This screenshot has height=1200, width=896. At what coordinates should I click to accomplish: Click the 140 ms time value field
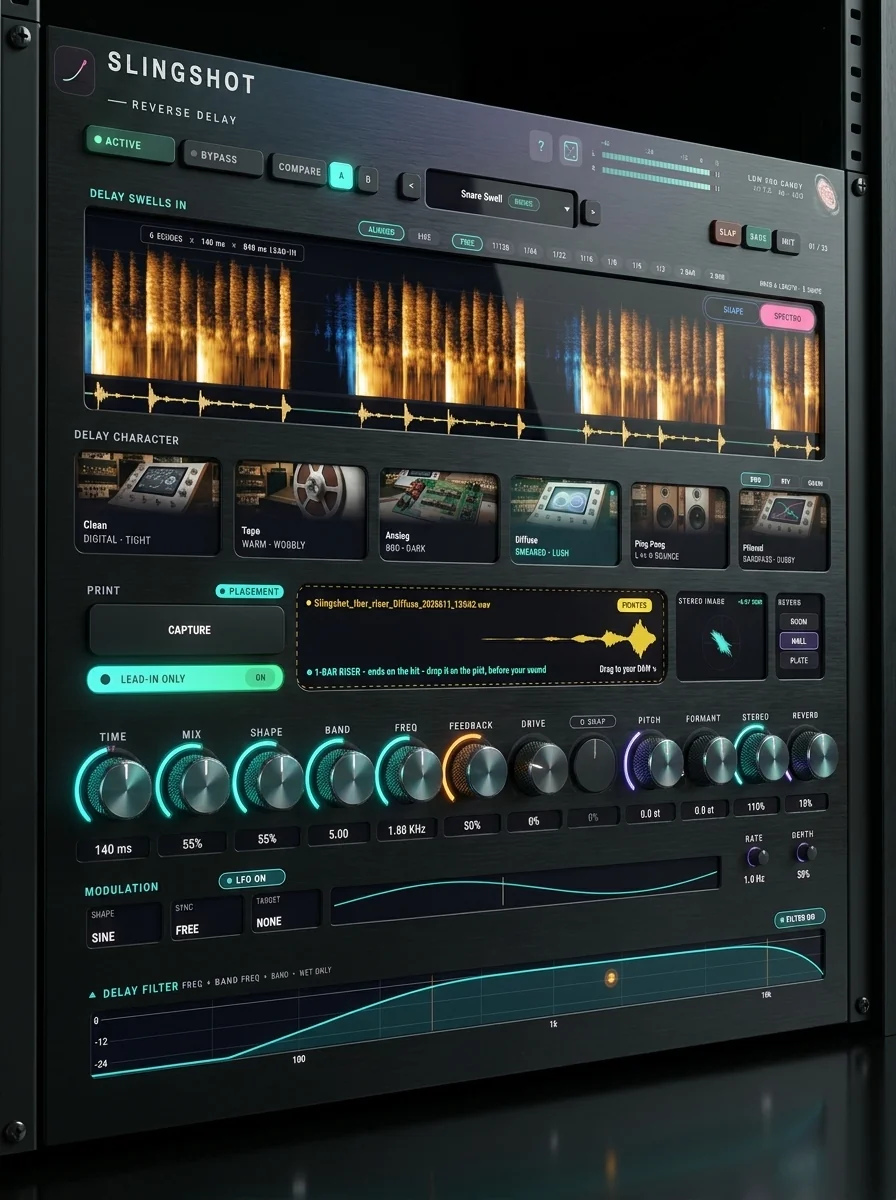coord(113,849)
